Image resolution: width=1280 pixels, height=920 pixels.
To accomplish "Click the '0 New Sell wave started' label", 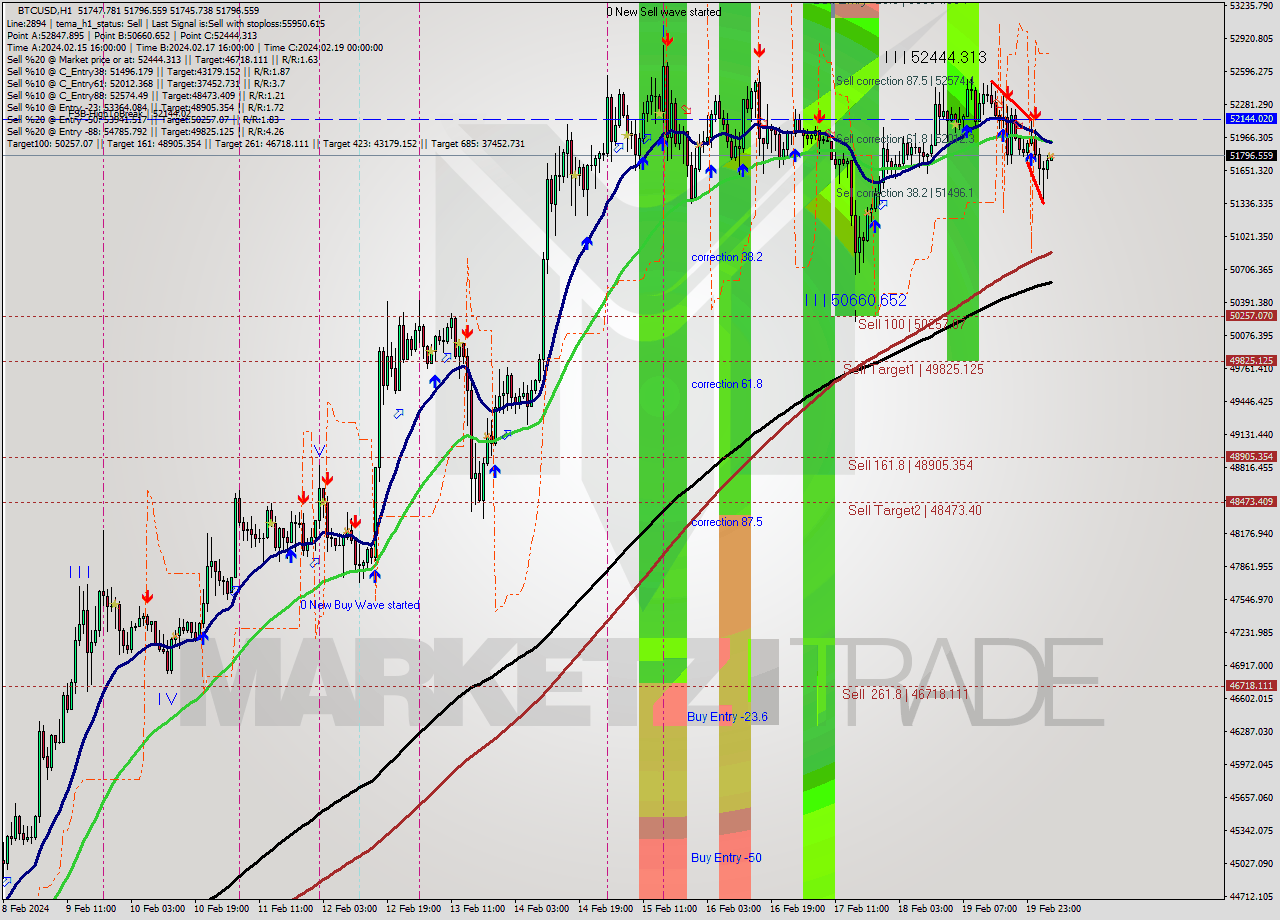I will (664, 12).
